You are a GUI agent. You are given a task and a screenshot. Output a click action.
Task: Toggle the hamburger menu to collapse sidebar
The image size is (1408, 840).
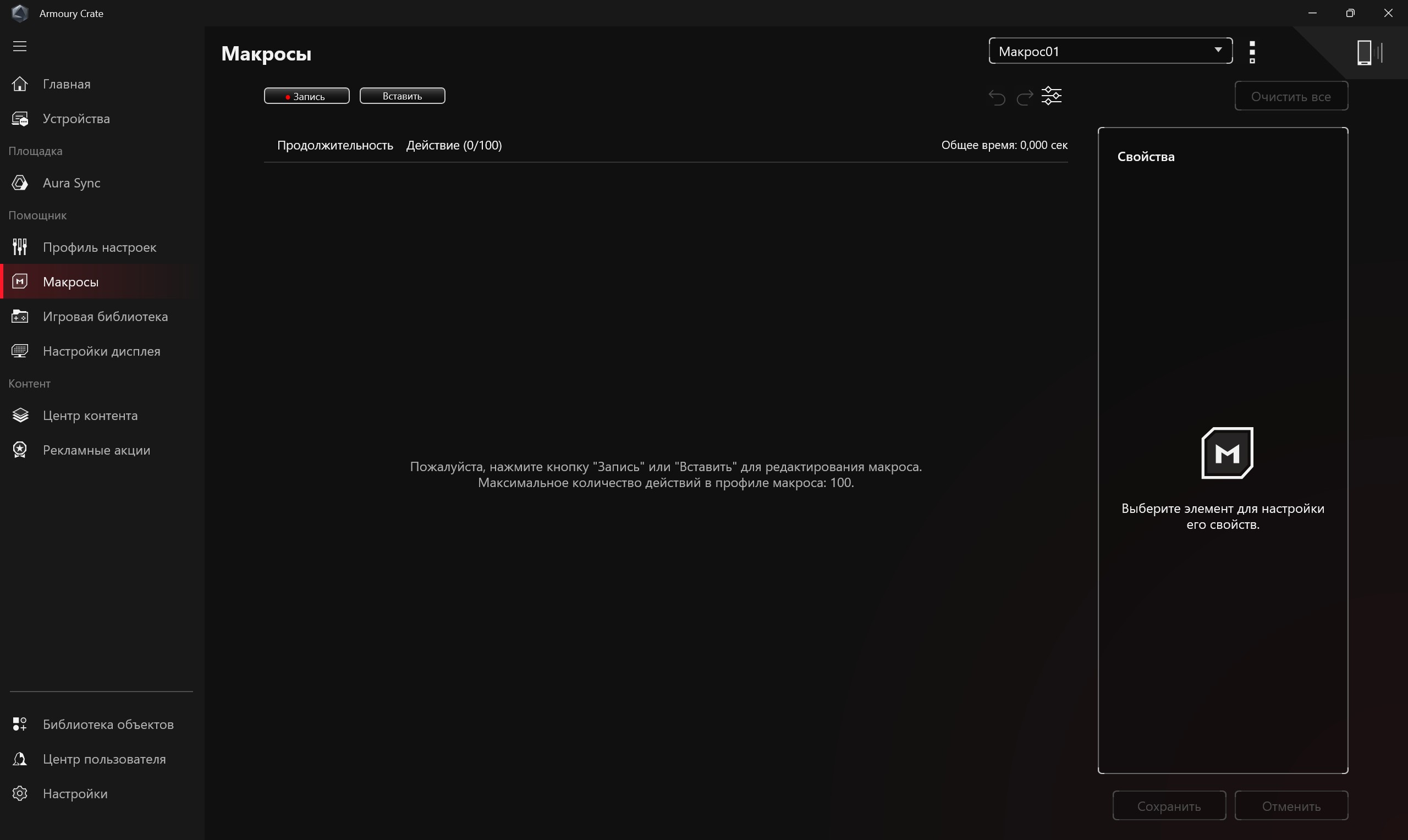[20, 46]
